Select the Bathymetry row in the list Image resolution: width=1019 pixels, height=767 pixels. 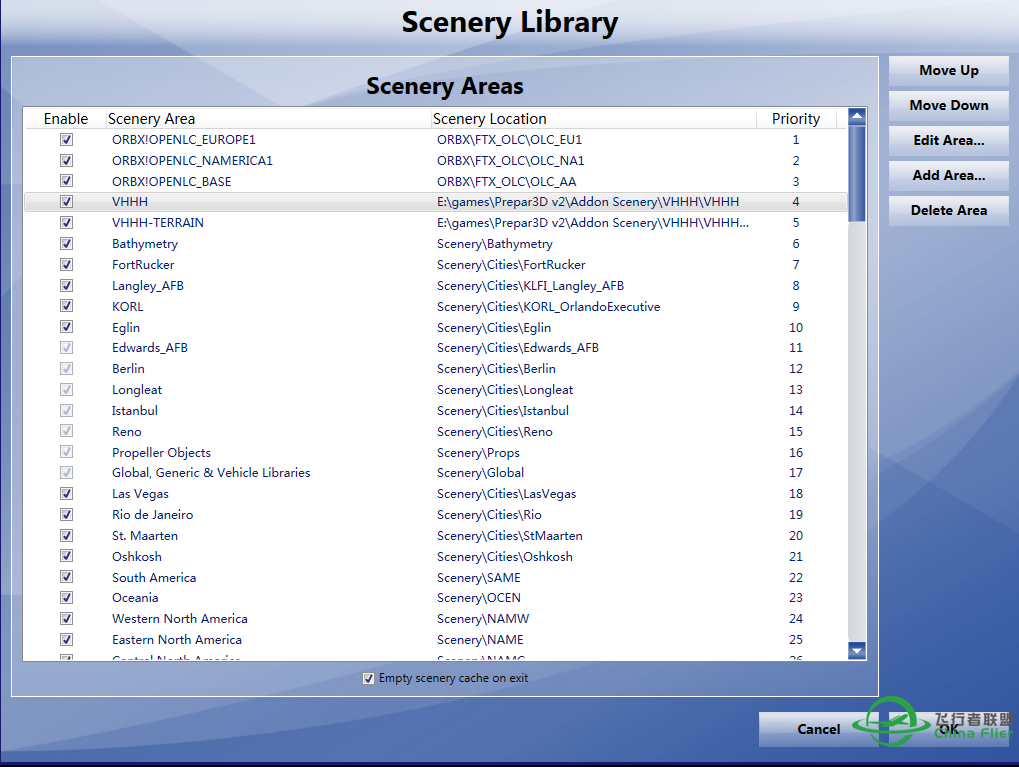pos(145,244)
